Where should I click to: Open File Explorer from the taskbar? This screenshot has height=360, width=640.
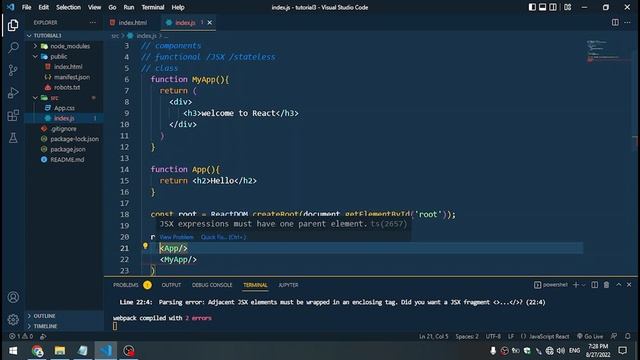60,351
